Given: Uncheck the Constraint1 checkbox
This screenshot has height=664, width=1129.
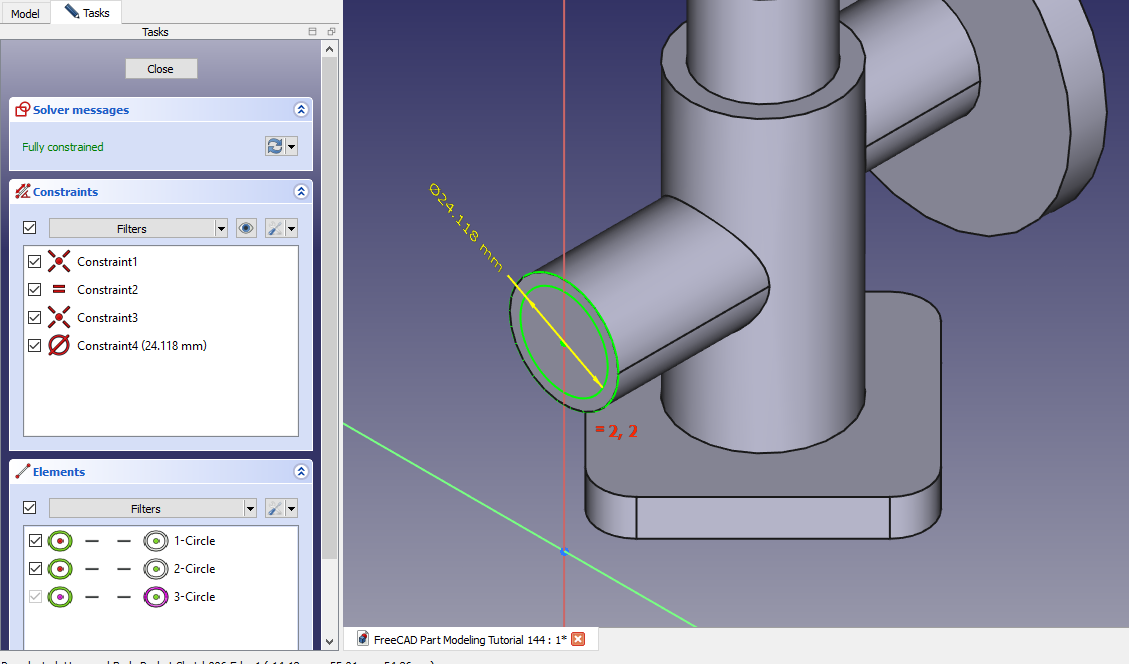Looking at the screenshot, I should click(x=35, y=262).
